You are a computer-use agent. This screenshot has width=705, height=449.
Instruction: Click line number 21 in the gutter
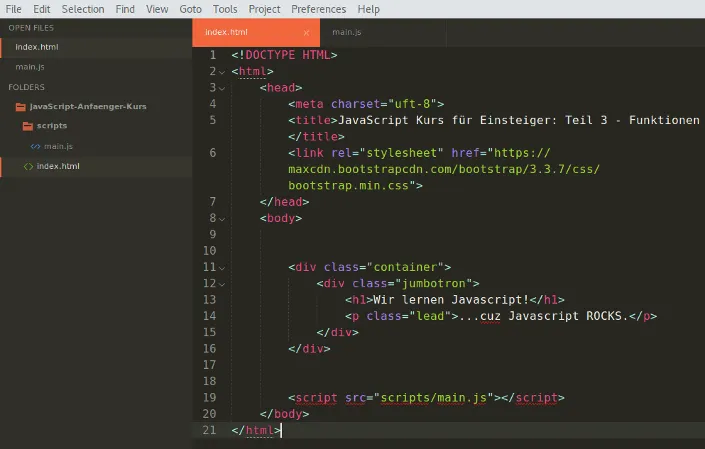click(209, 430)
